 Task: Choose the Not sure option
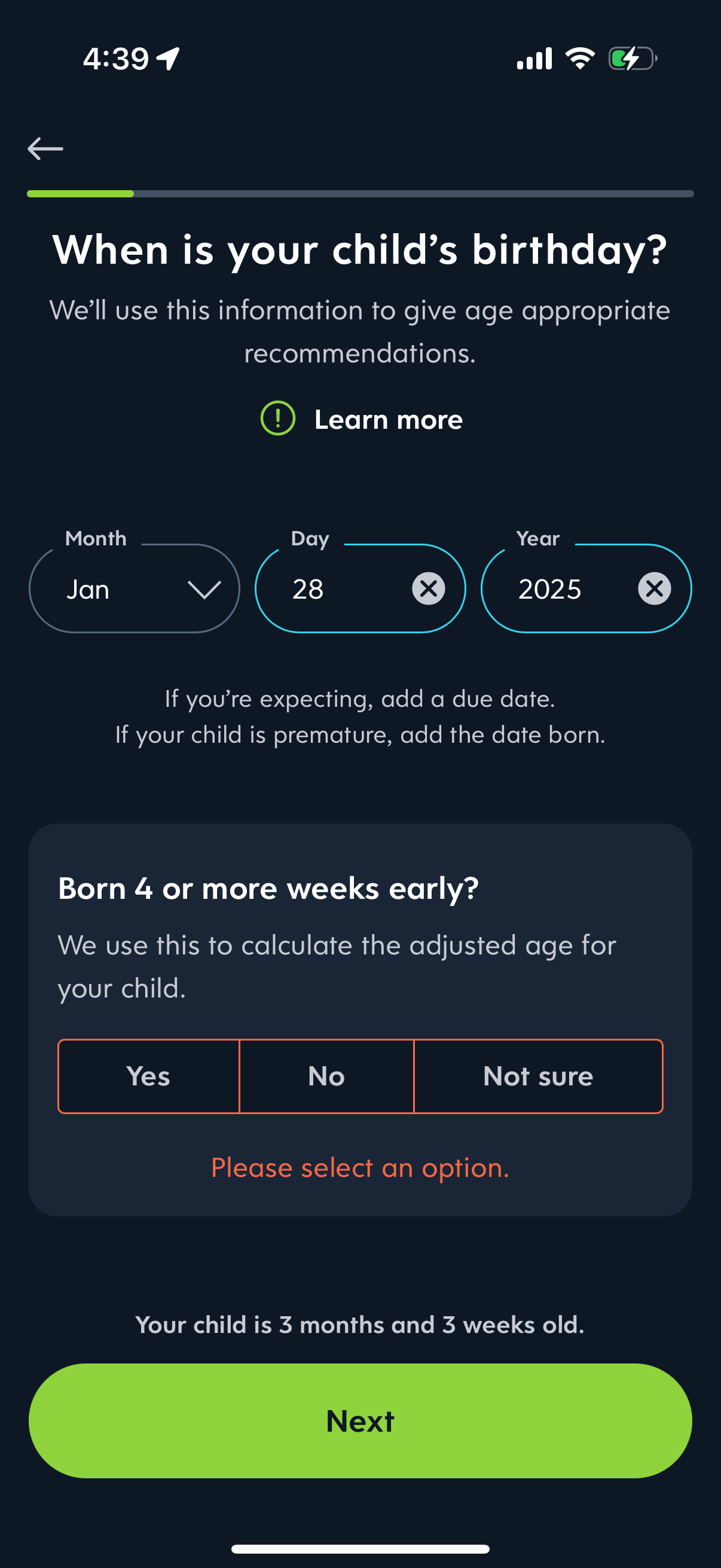click(x=538, y=1076)
